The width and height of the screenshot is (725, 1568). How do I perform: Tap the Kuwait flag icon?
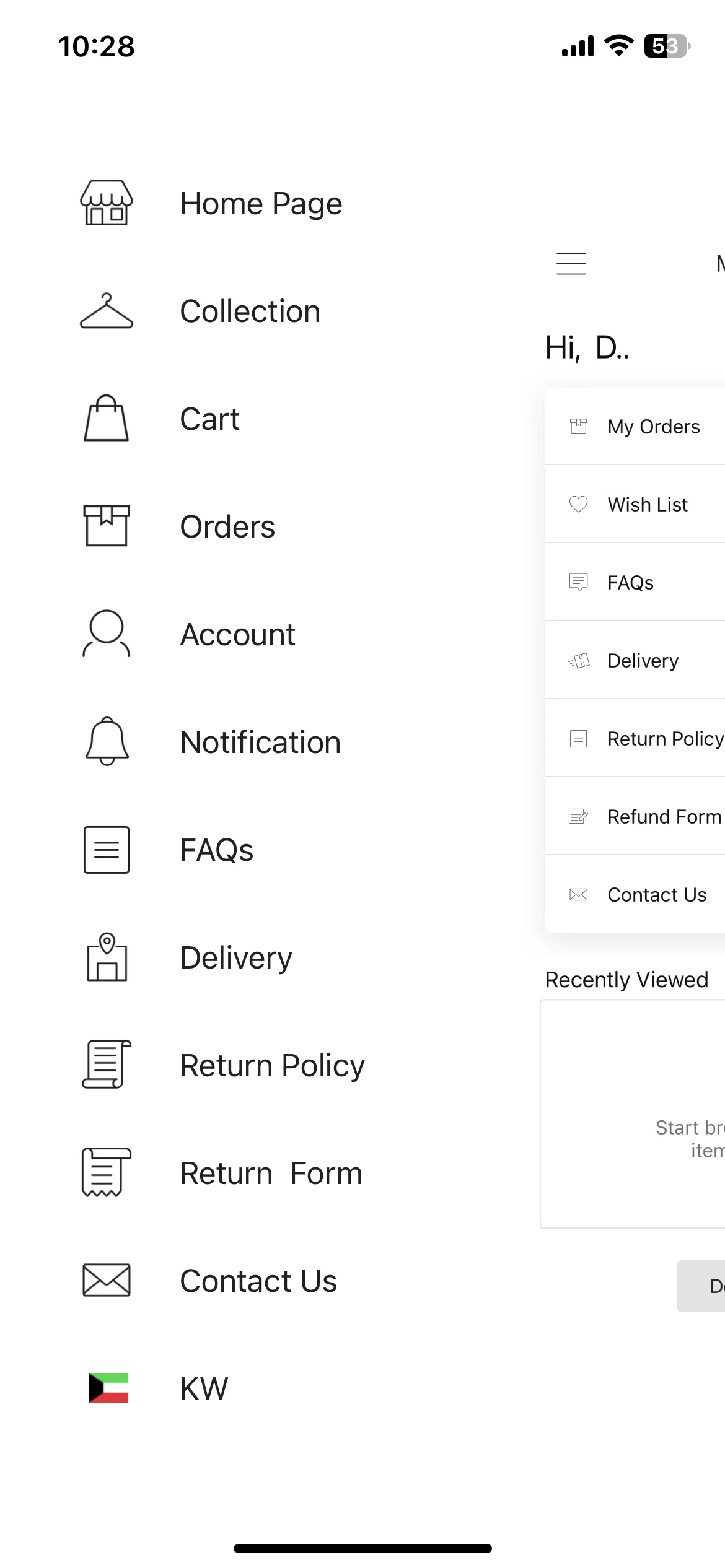click(108, 1388)
